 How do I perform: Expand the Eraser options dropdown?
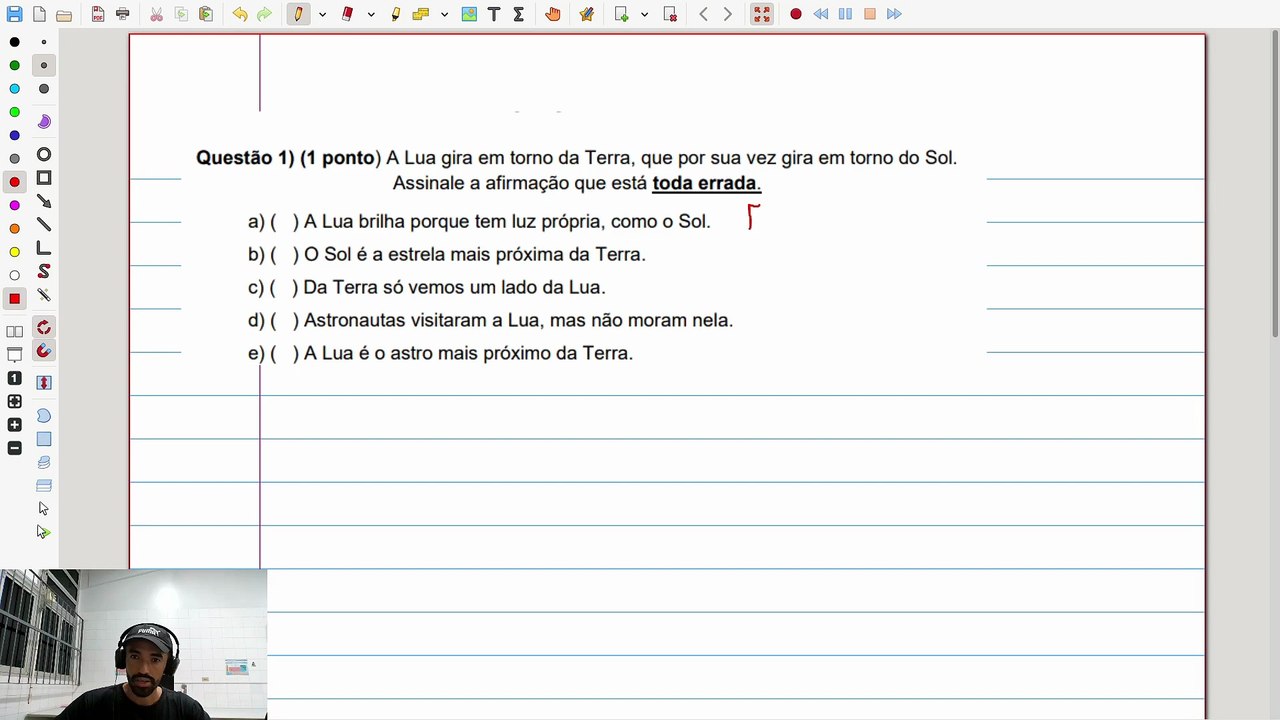click(371, 14)
